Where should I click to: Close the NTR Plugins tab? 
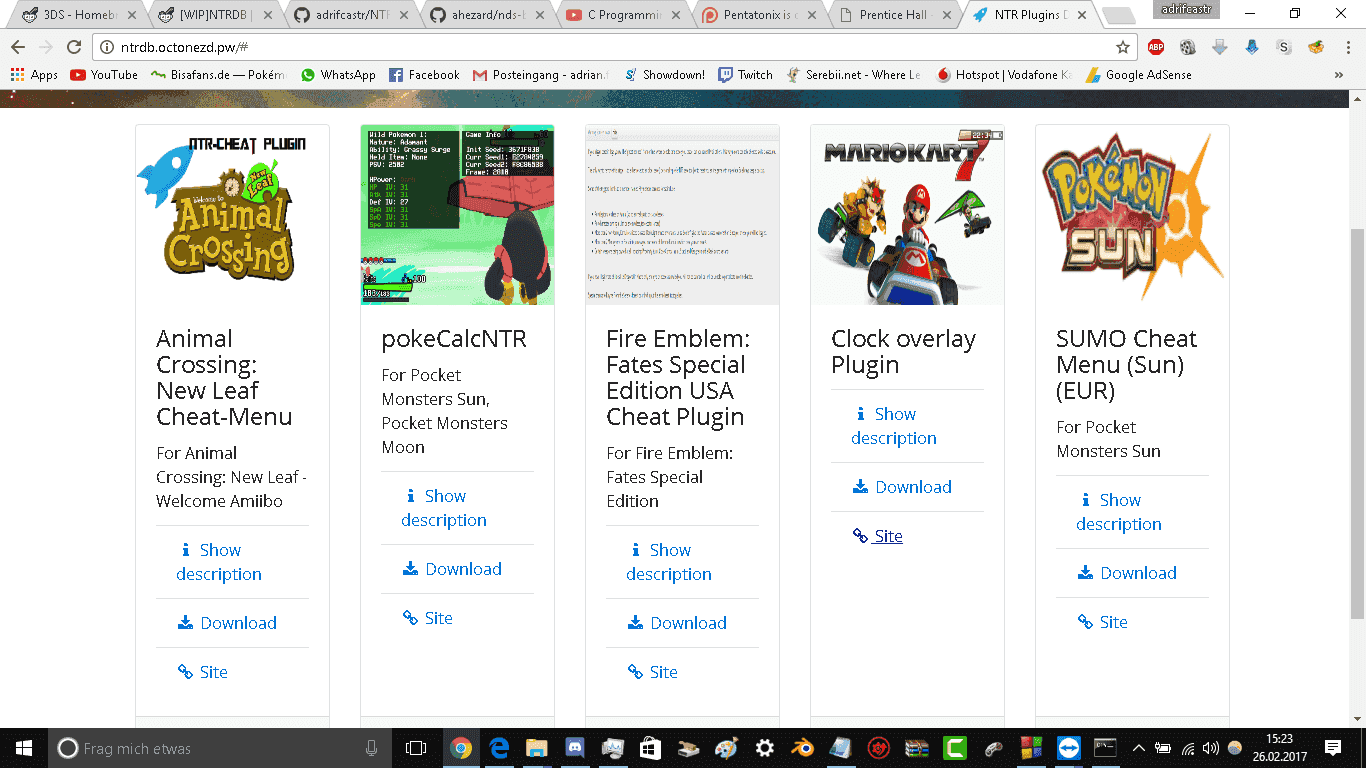(x=1080, y=15)
